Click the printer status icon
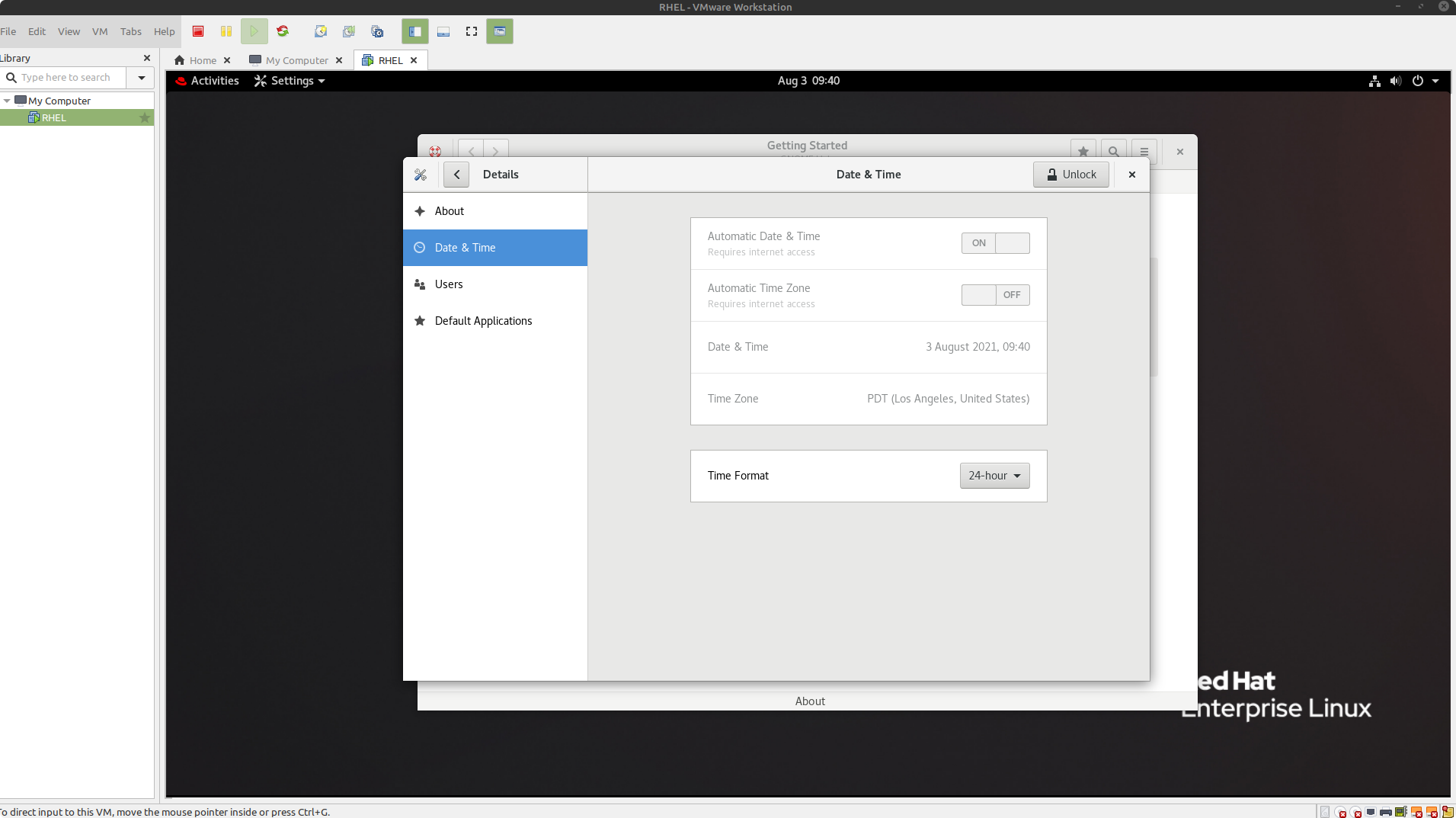The height and width of the screenshot is (818, 1456). coord(1386,812)
